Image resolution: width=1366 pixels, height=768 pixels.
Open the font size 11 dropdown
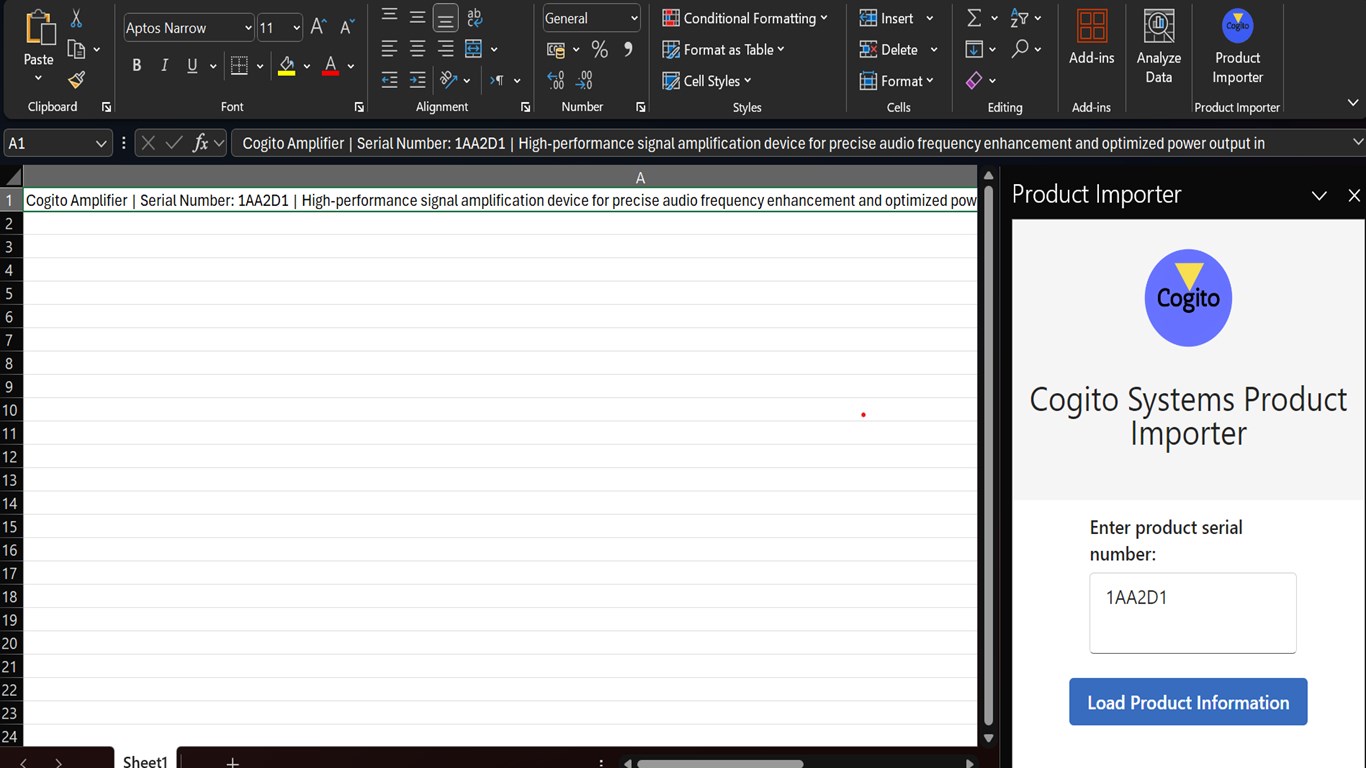[296, 28]
